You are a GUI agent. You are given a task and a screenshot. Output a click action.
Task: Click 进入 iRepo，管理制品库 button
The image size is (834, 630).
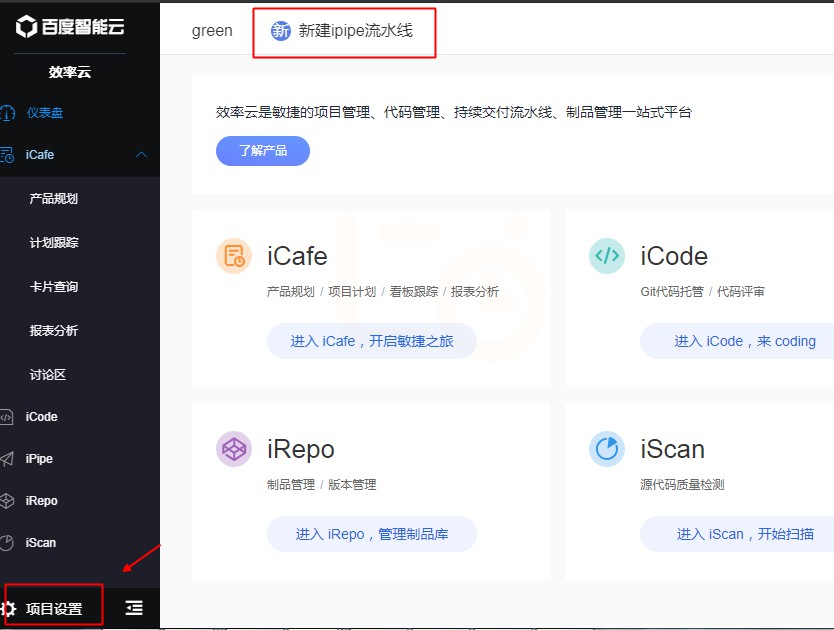(x=372, y=534)
